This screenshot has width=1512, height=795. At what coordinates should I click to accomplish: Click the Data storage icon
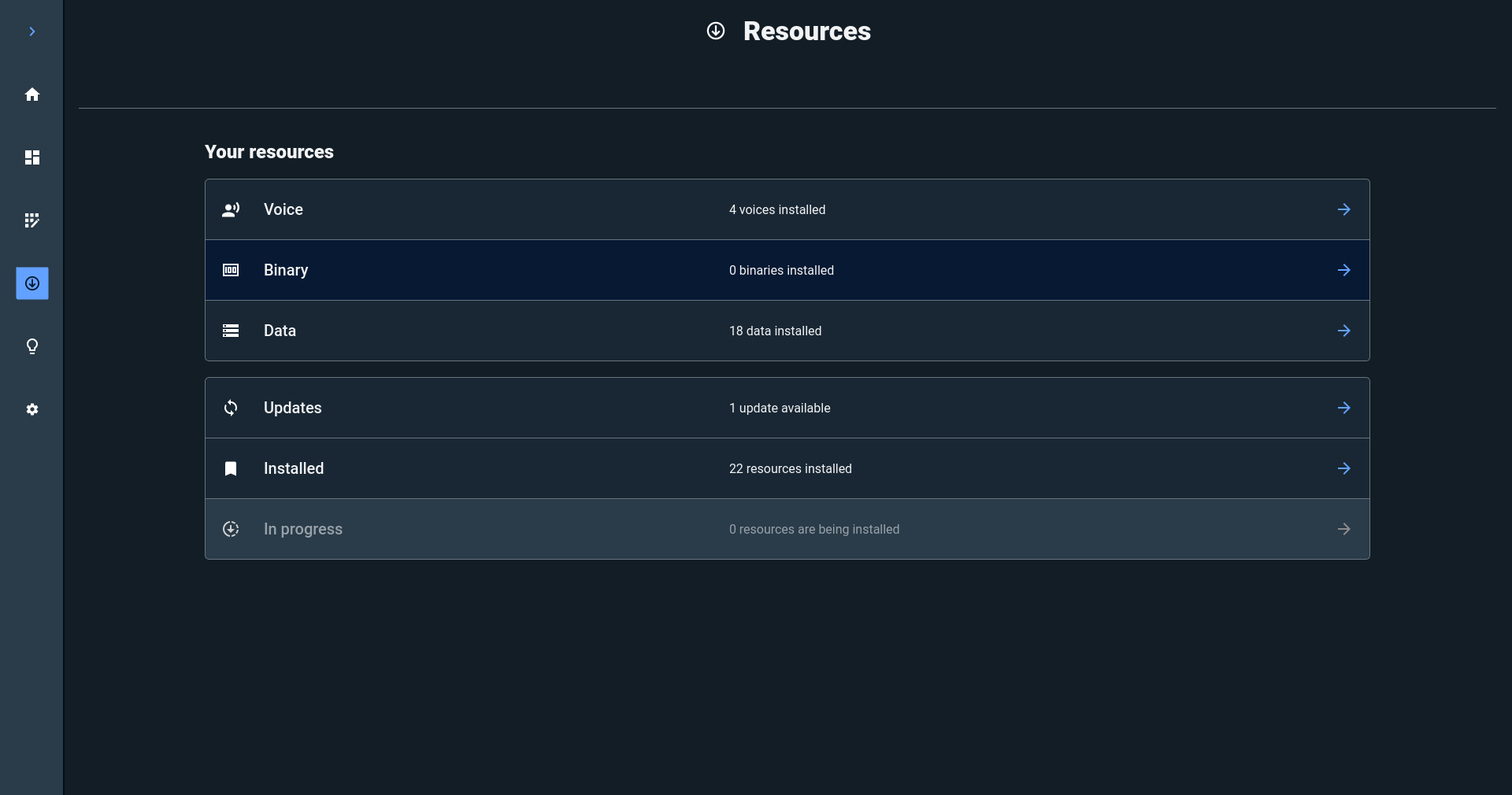(231, 331)
